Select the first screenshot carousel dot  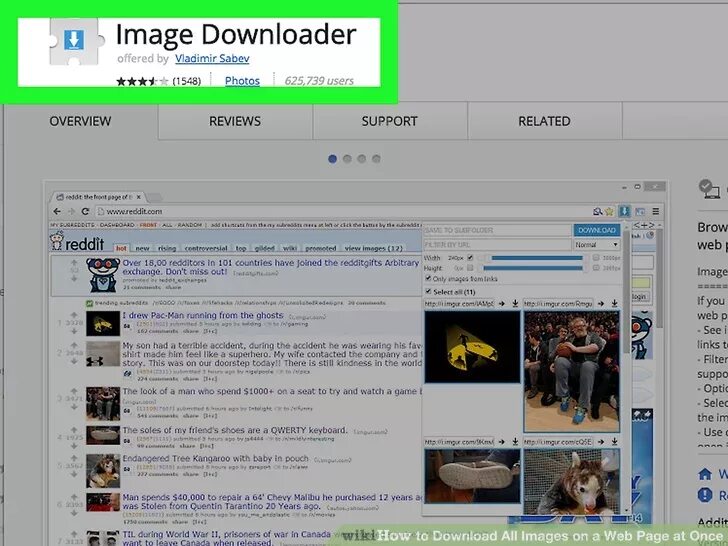332,159
